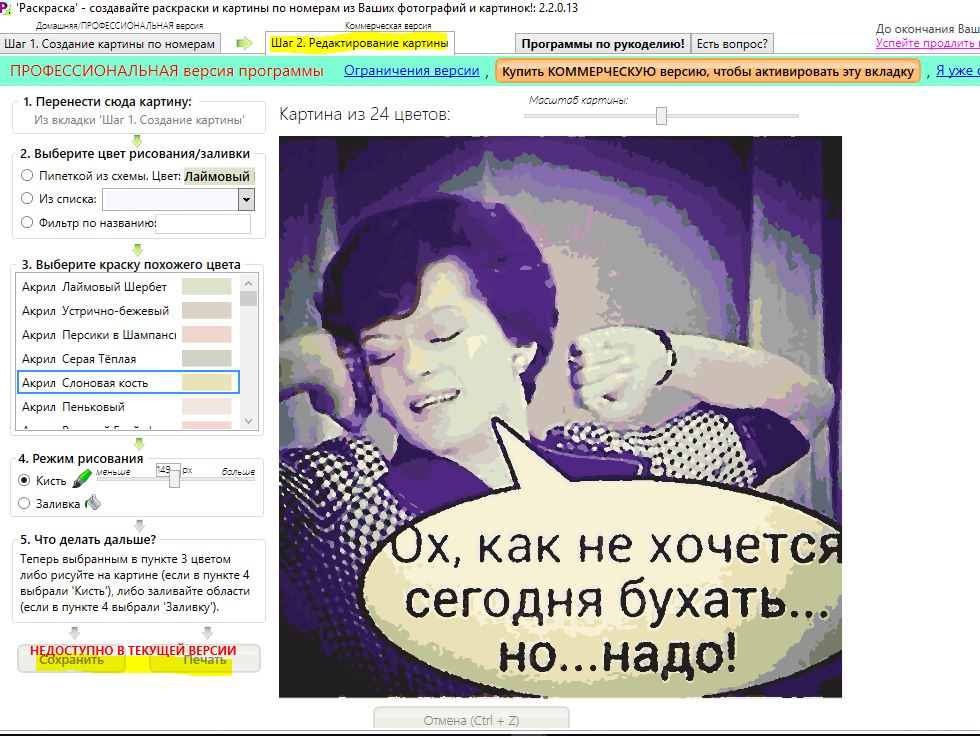Click in the 'Фильтр по названию' text field
The width and height of the screenshot is (980, 736).
pyautogui.click(x=203, y=223)
